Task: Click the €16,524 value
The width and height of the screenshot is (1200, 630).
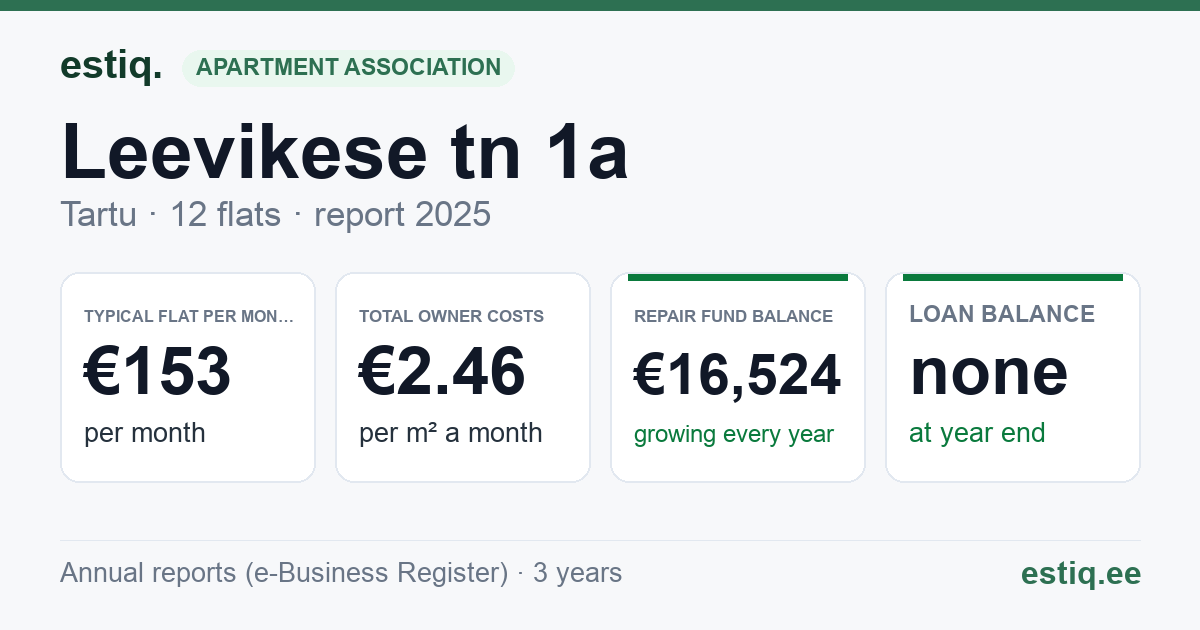Action: click(737, 376)
